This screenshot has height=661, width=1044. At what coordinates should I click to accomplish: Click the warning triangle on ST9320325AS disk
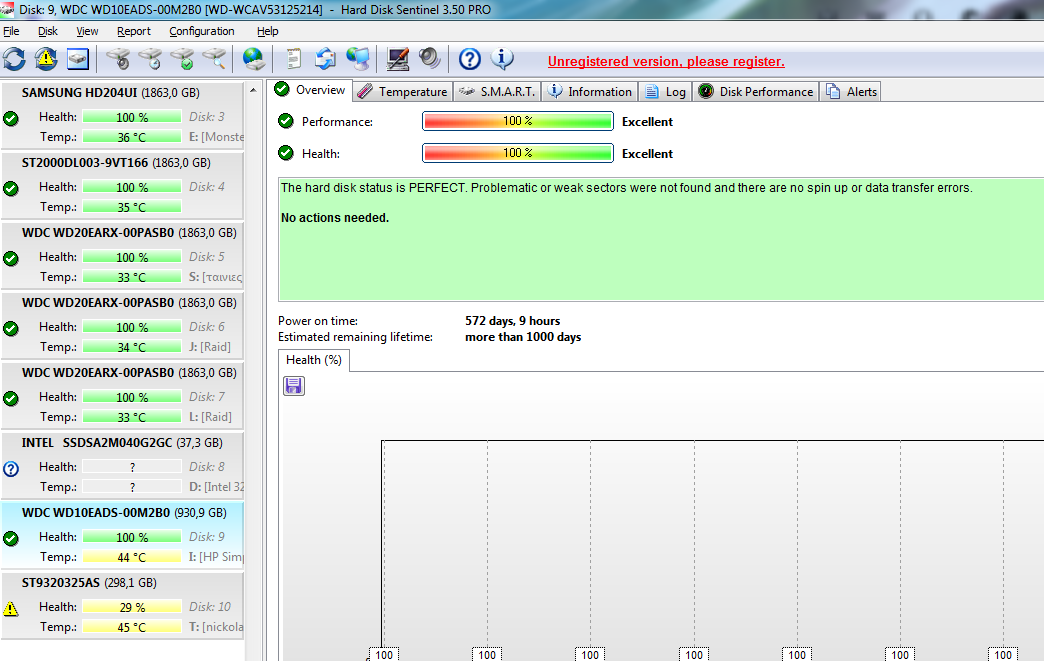click(11, 608)
